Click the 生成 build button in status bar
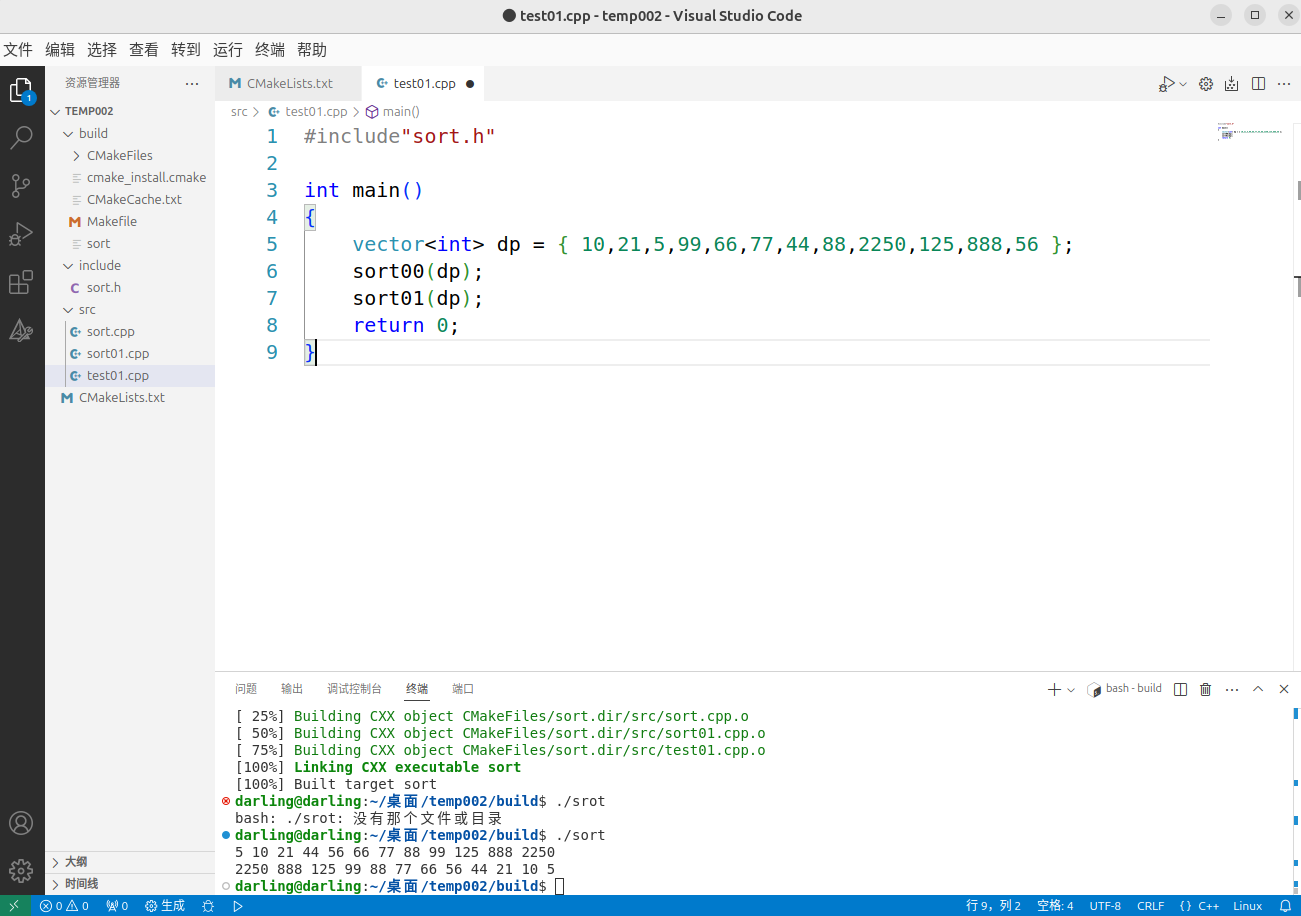The width and height of the screenshot is (1301, 916). click(165, 906)
